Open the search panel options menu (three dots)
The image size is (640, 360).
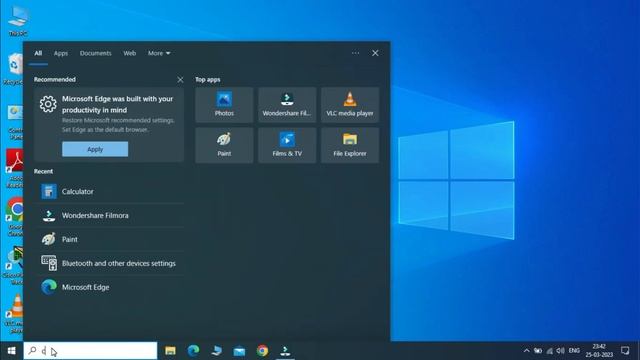point(356,53)
